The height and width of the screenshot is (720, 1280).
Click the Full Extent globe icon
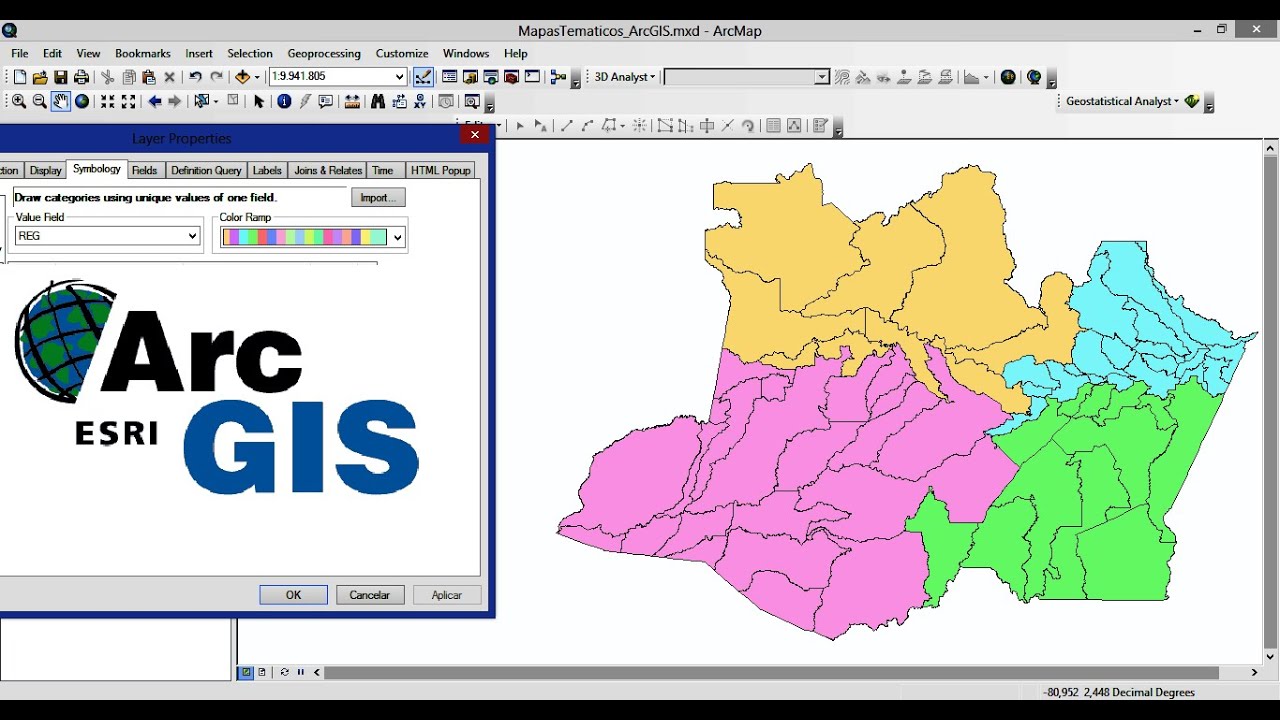click(x=82, y=101)
